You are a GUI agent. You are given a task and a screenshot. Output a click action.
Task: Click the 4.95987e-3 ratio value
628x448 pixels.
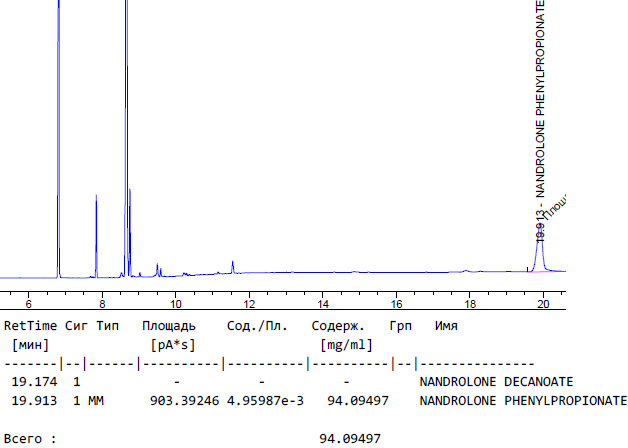[x=261, y=401]
